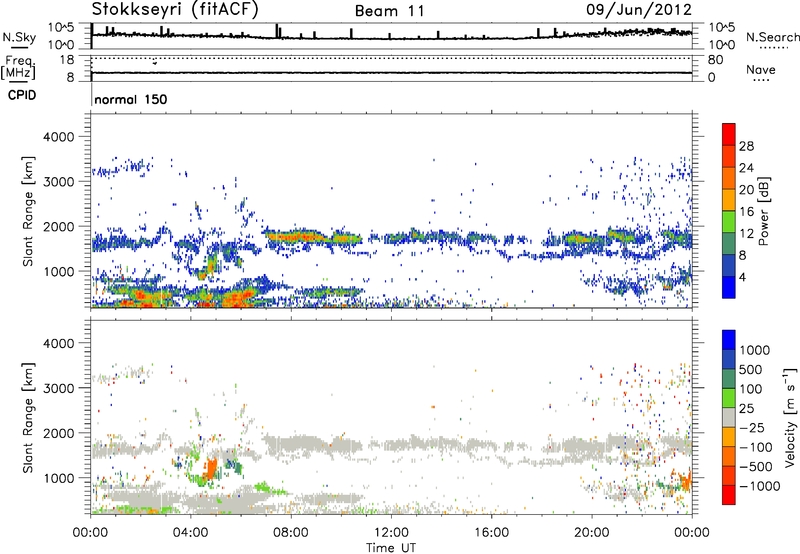This screenshot has height=554, width=800.
Task: Click the "-1000" value on Velocity colorbar
Action: 760,486
